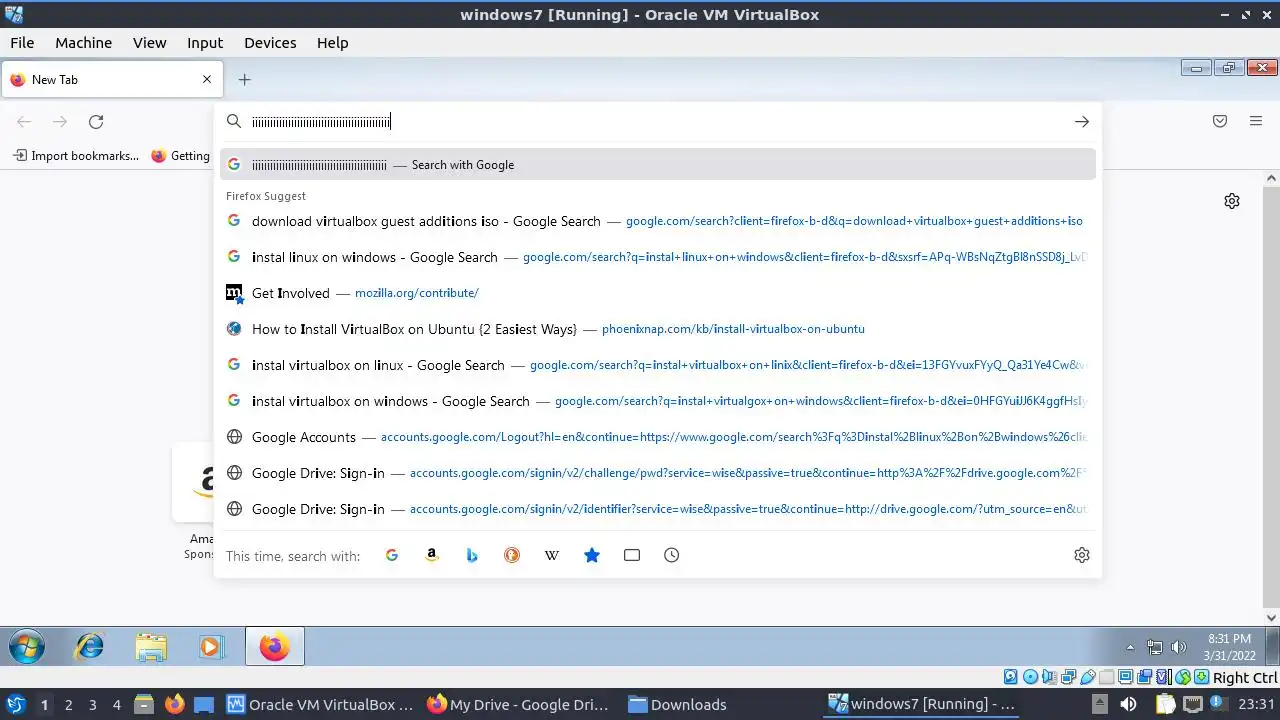The height and width of the screenshot is (720, 1280).
Task: Click the host panel volume icon
Action: click(x=1128, y=704)
